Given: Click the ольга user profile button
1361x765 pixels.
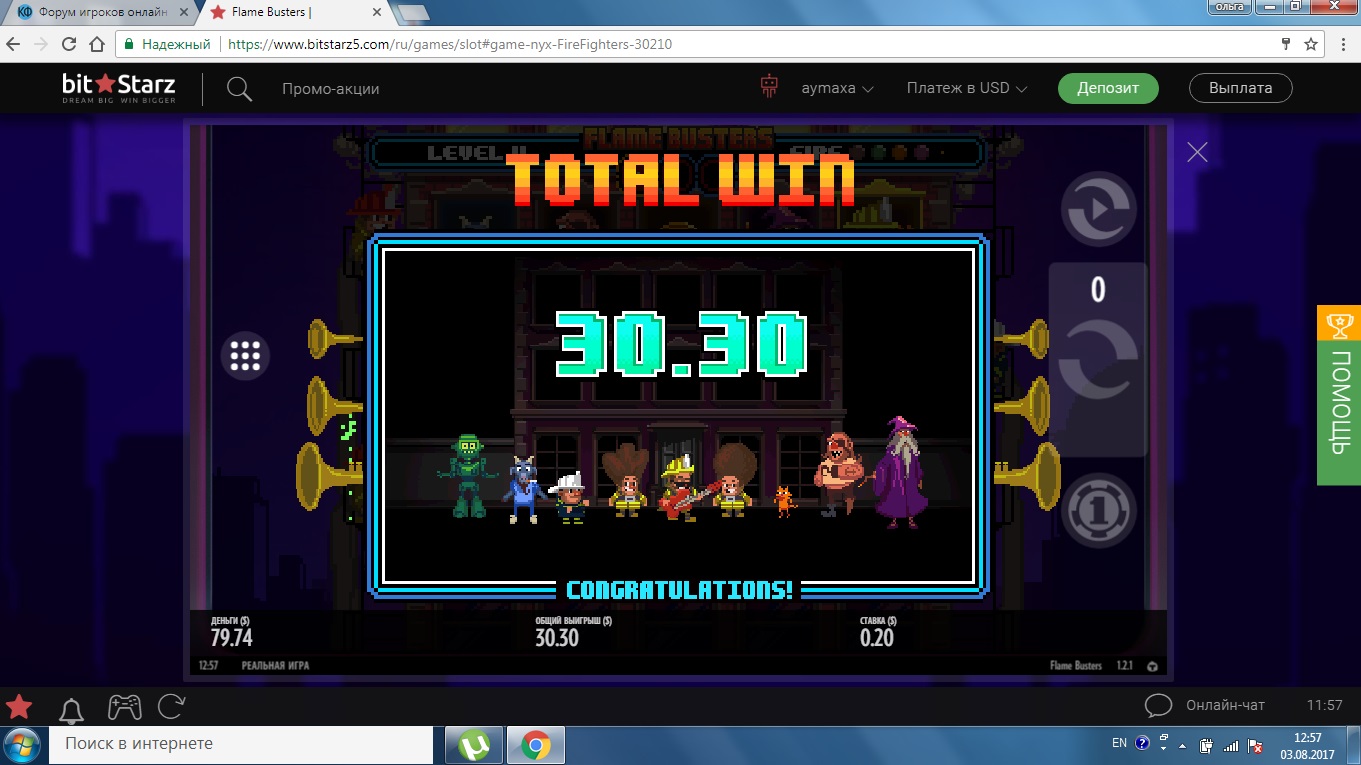Looking at the screenshot, I should click(1228, 7).
